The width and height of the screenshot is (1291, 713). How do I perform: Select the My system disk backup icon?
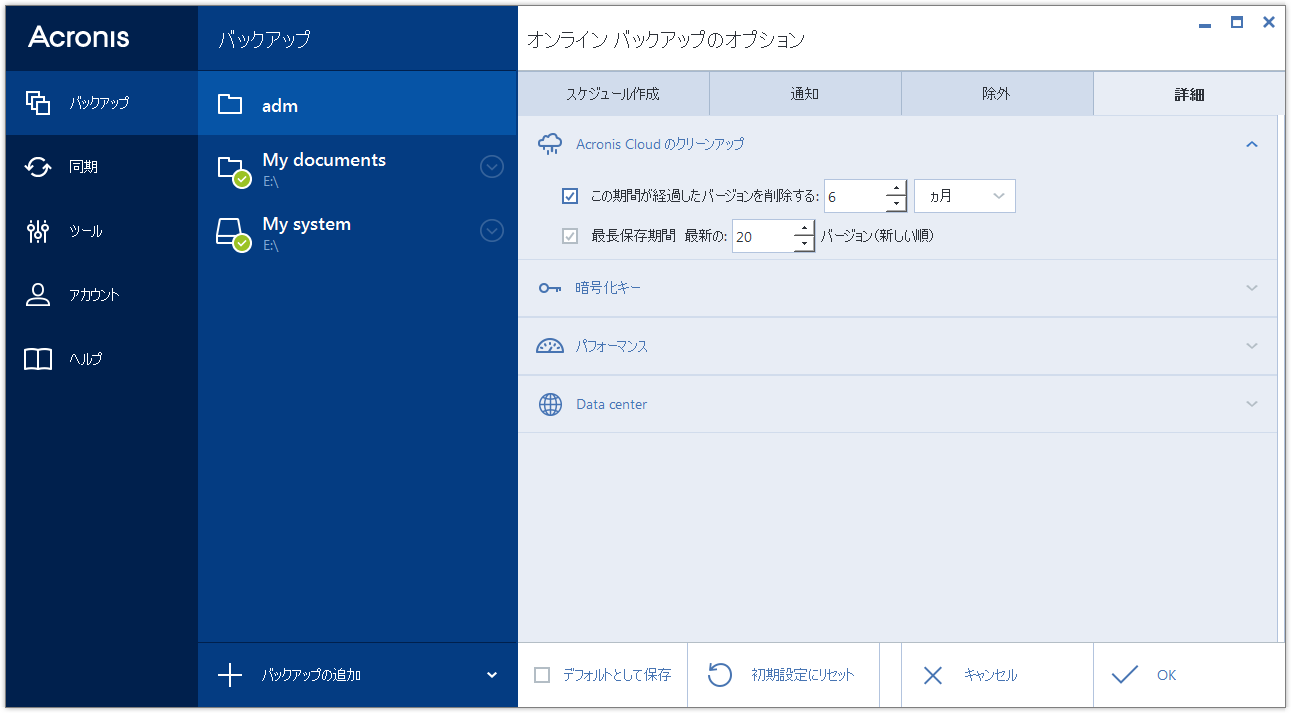(231, 232)
